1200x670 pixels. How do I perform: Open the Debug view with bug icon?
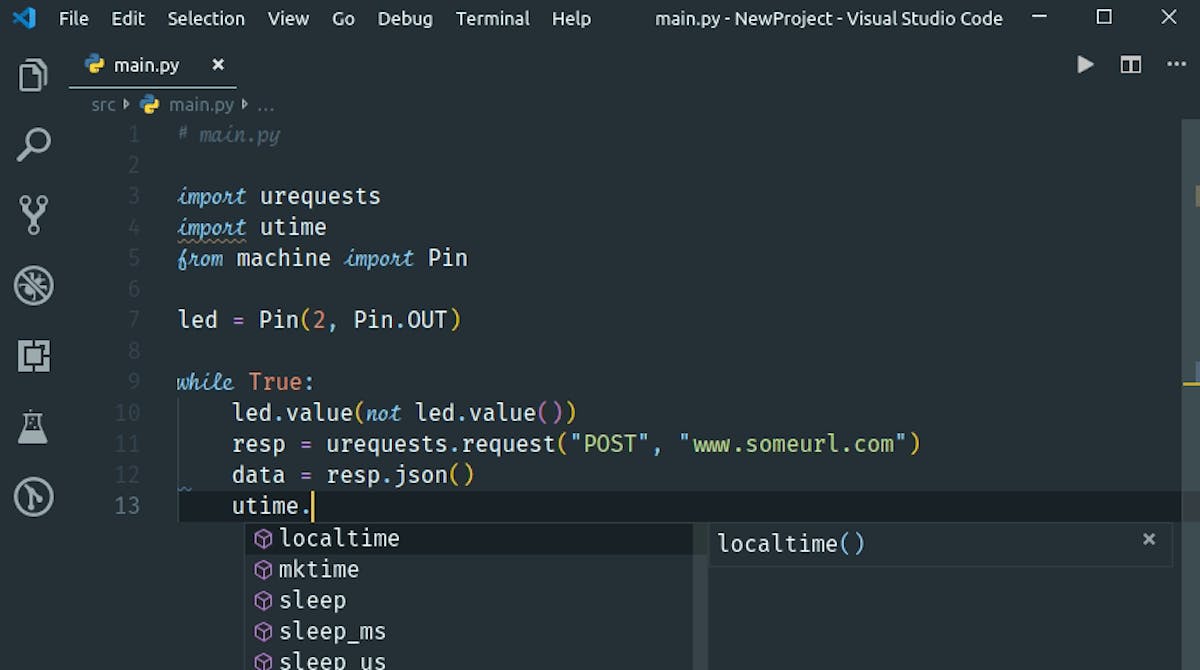(x=33, y=286)
